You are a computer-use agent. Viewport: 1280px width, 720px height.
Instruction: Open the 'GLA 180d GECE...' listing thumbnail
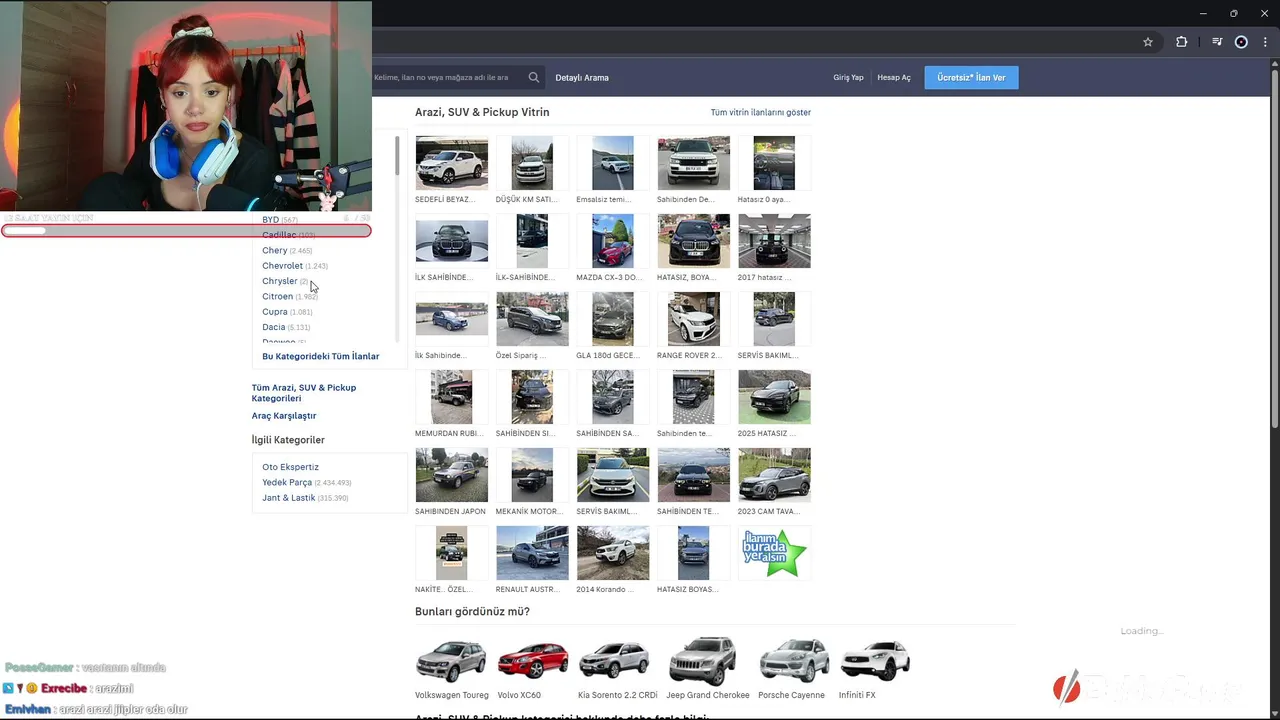(x=613, y=319)
